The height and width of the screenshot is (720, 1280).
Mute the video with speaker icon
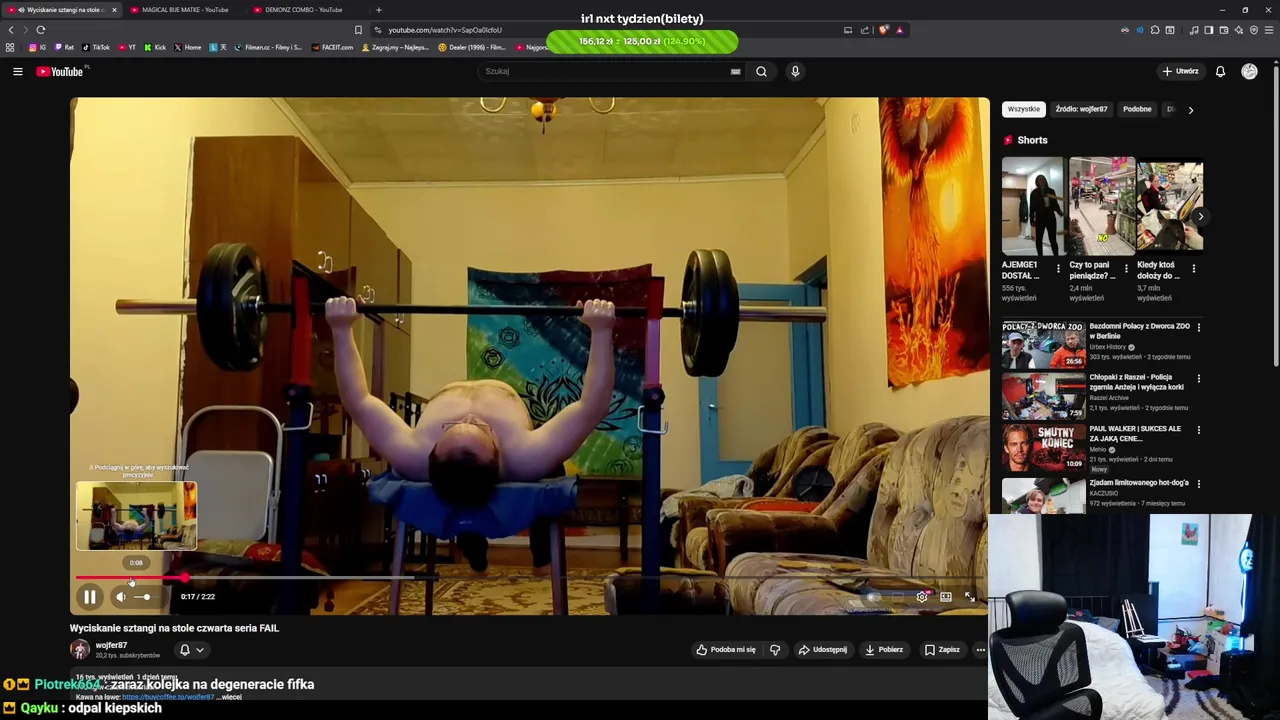point(120,597)
